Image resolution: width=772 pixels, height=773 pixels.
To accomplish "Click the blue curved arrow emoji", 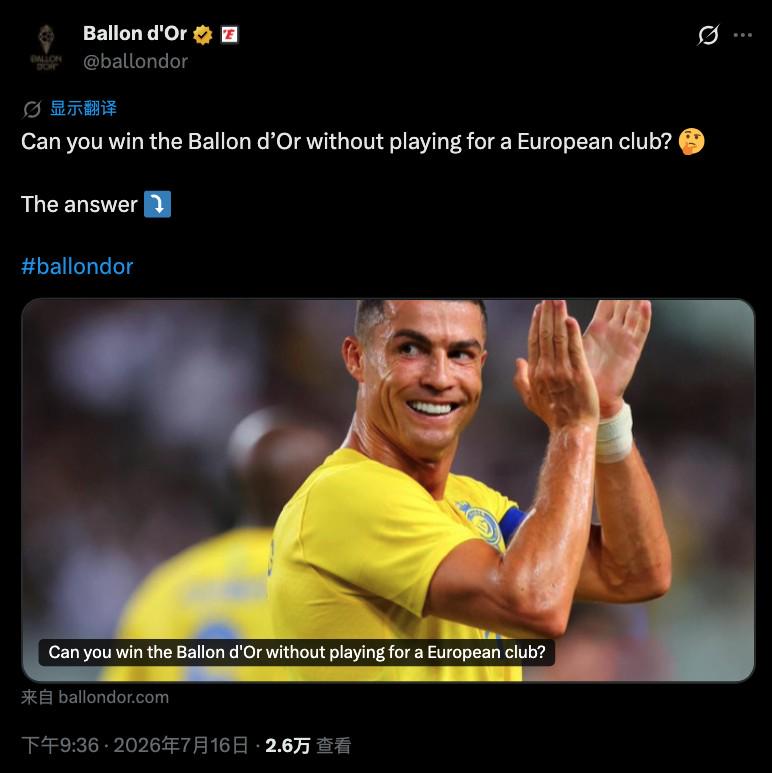I will (157, 204).
